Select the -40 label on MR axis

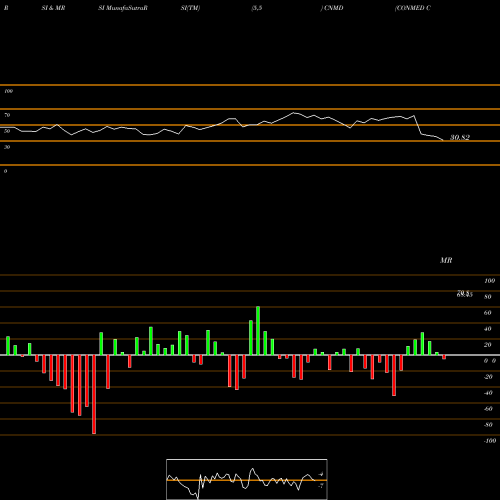pyautogui.click(x=488, y=393)
